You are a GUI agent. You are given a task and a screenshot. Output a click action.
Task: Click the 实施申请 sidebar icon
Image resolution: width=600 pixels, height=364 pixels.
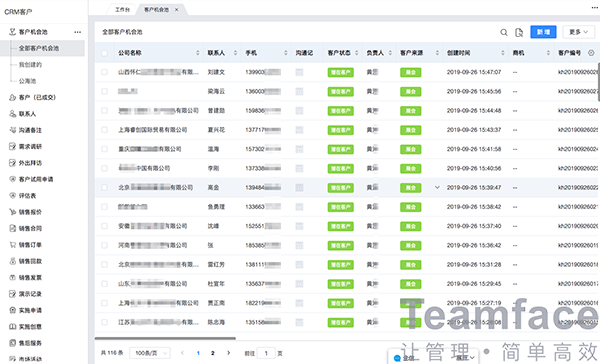(x=13, y=310)
